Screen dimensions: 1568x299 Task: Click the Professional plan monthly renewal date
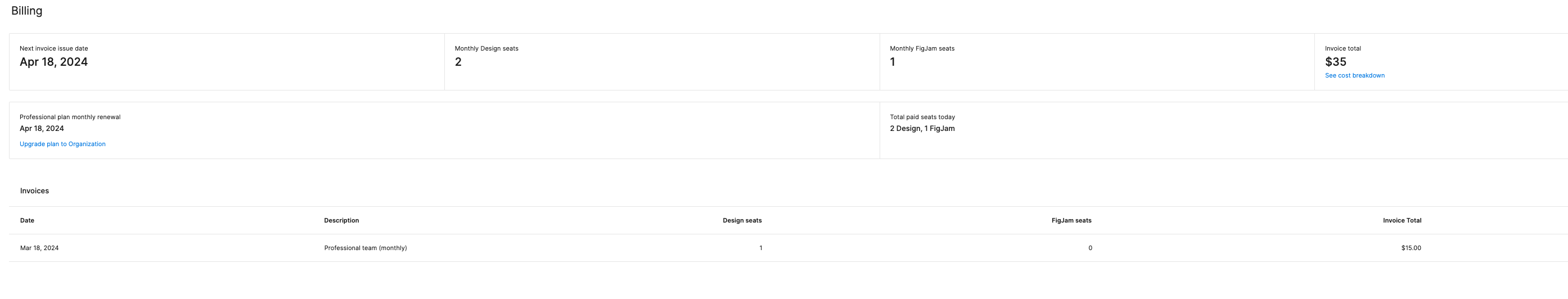coord(42,128)
